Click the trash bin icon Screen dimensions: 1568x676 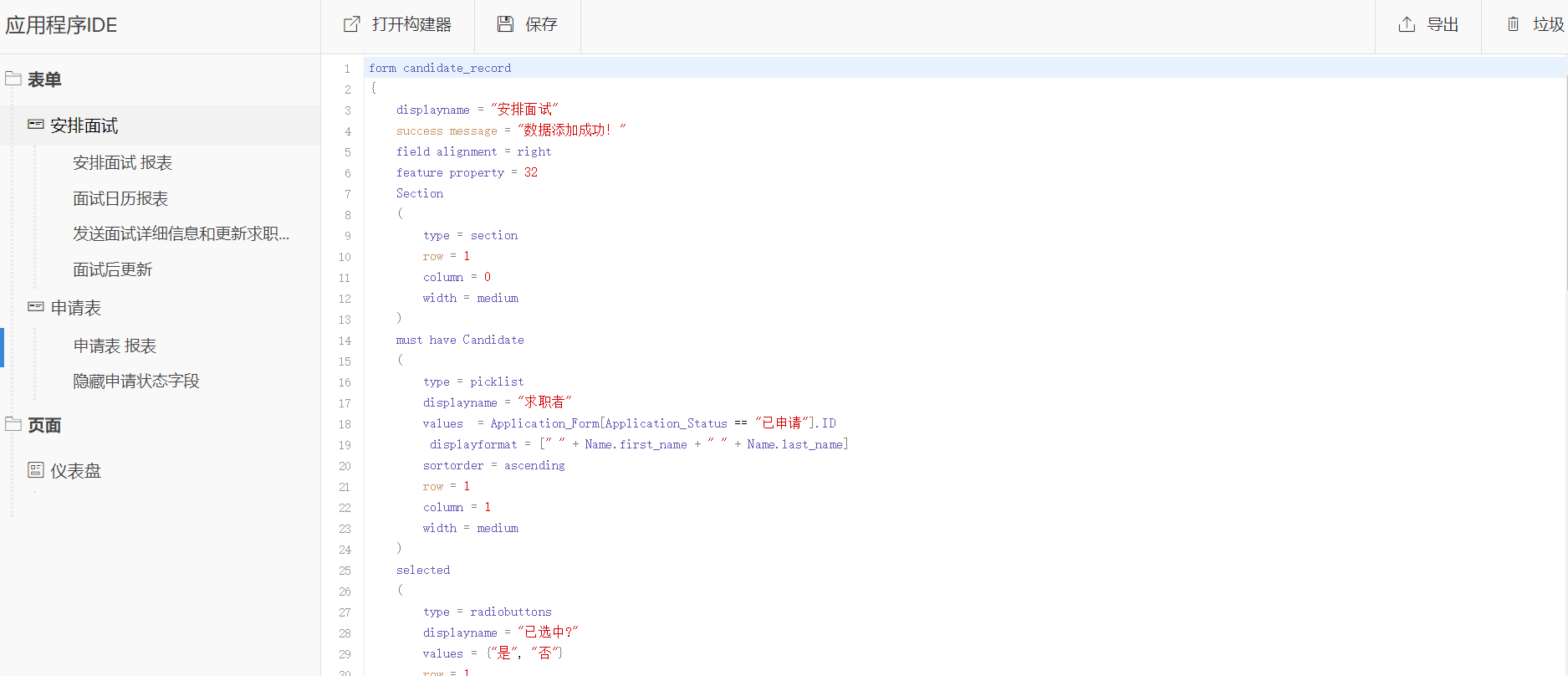[x=1513, y=24]
